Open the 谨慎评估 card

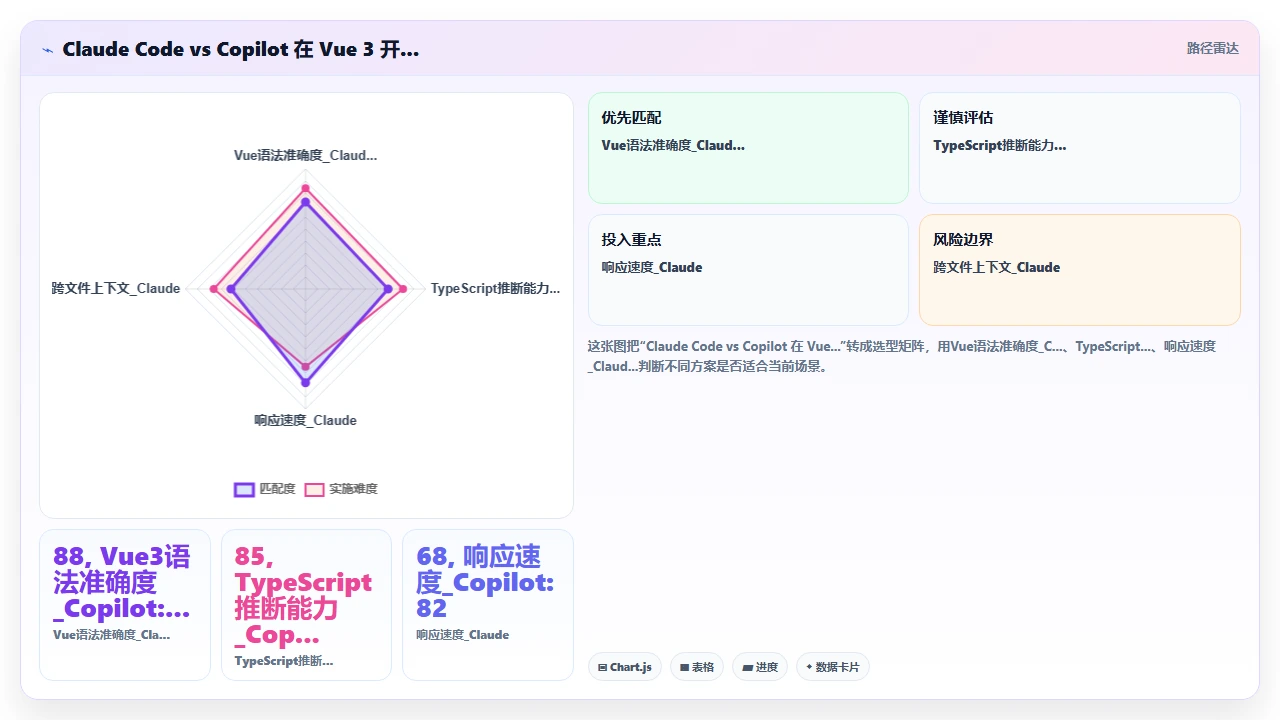[1080, 148]
